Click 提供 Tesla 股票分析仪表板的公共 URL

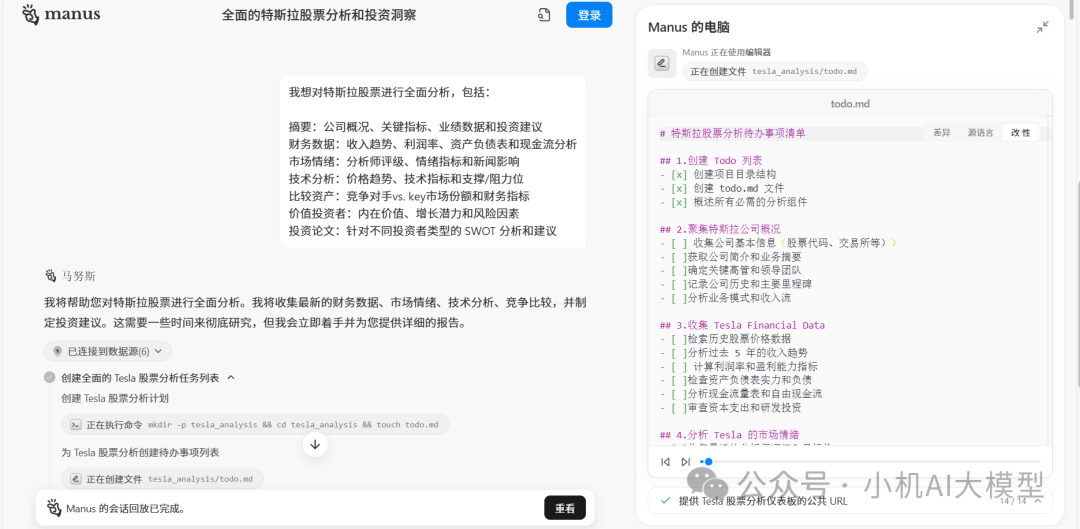click(763, 501)
